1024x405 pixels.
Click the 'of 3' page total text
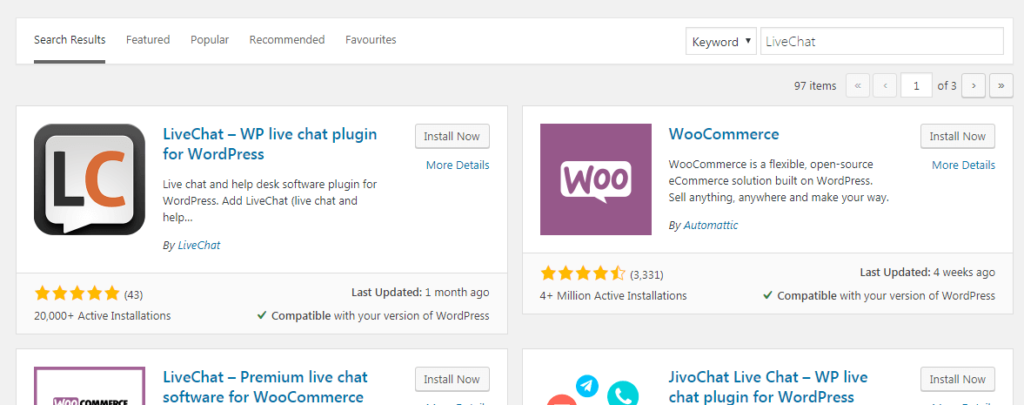(x=947, y=86)
